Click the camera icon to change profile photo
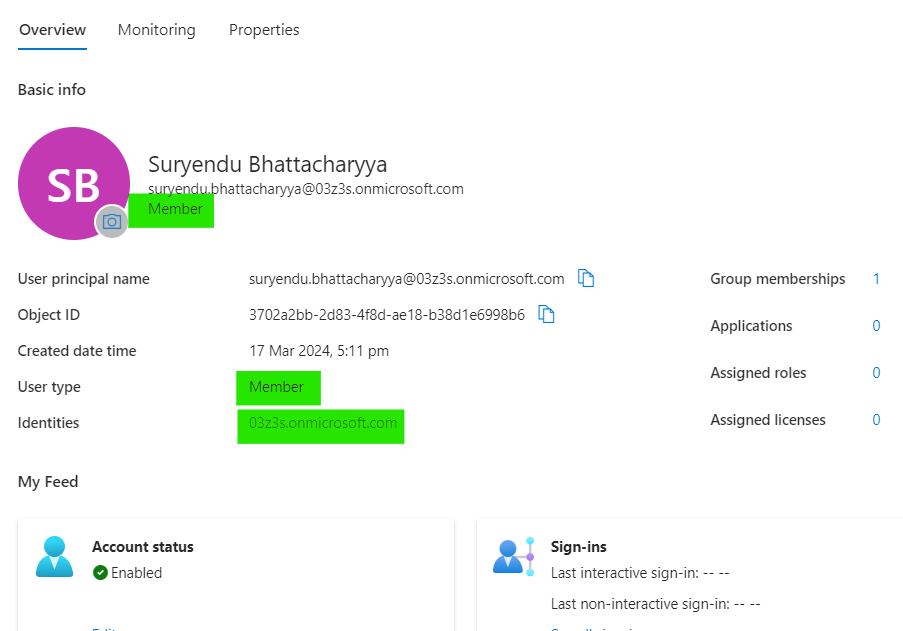 [x=112, y=223]
